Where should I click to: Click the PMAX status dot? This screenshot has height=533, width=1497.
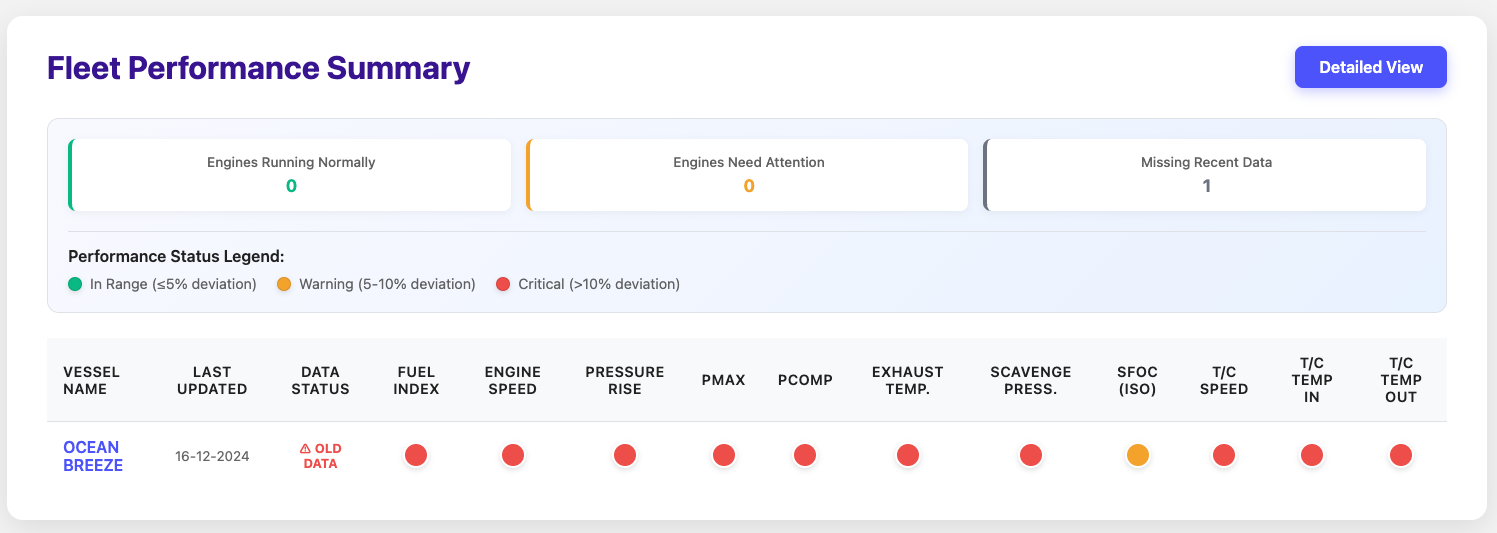click(x=724, y=455)
